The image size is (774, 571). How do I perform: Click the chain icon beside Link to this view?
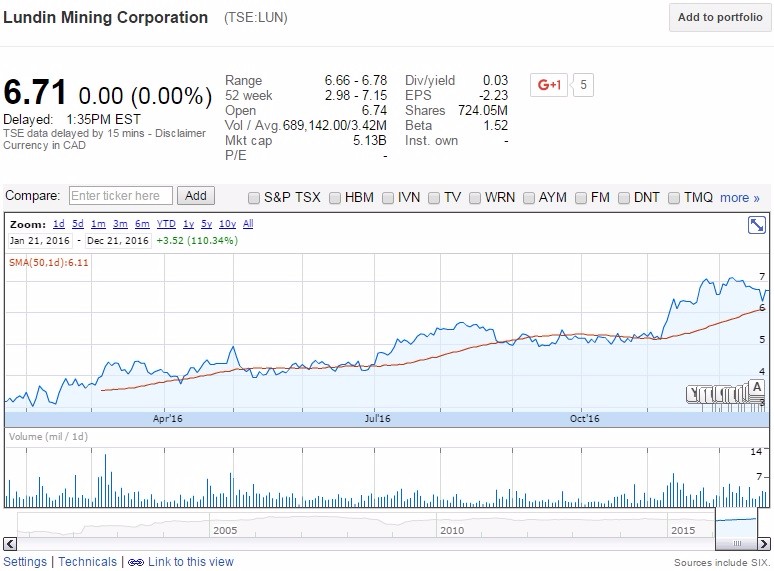click(x=136, y=562)
